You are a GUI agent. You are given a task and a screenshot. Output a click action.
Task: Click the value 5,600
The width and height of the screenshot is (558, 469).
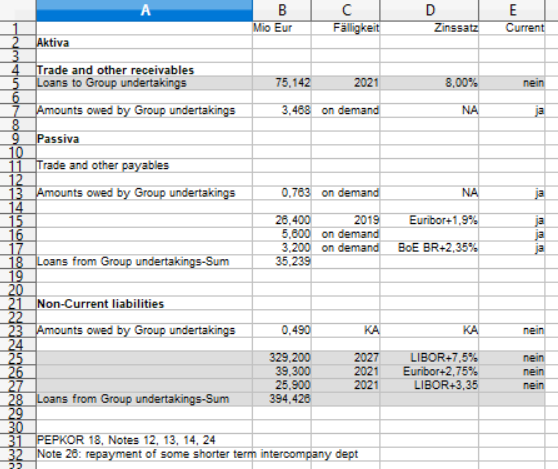tap(282, 234)
